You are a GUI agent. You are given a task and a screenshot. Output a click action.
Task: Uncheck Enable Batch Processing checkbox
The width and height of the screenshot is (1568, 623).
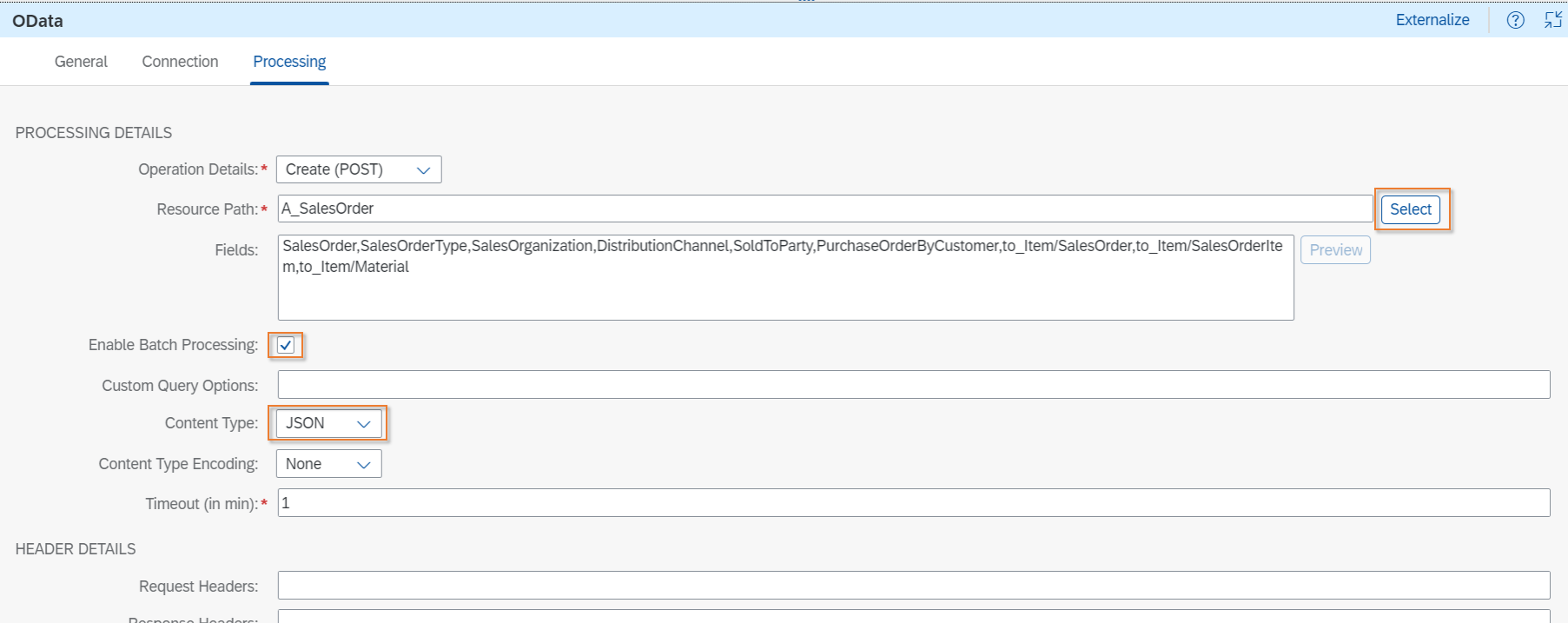pos(286,345)
